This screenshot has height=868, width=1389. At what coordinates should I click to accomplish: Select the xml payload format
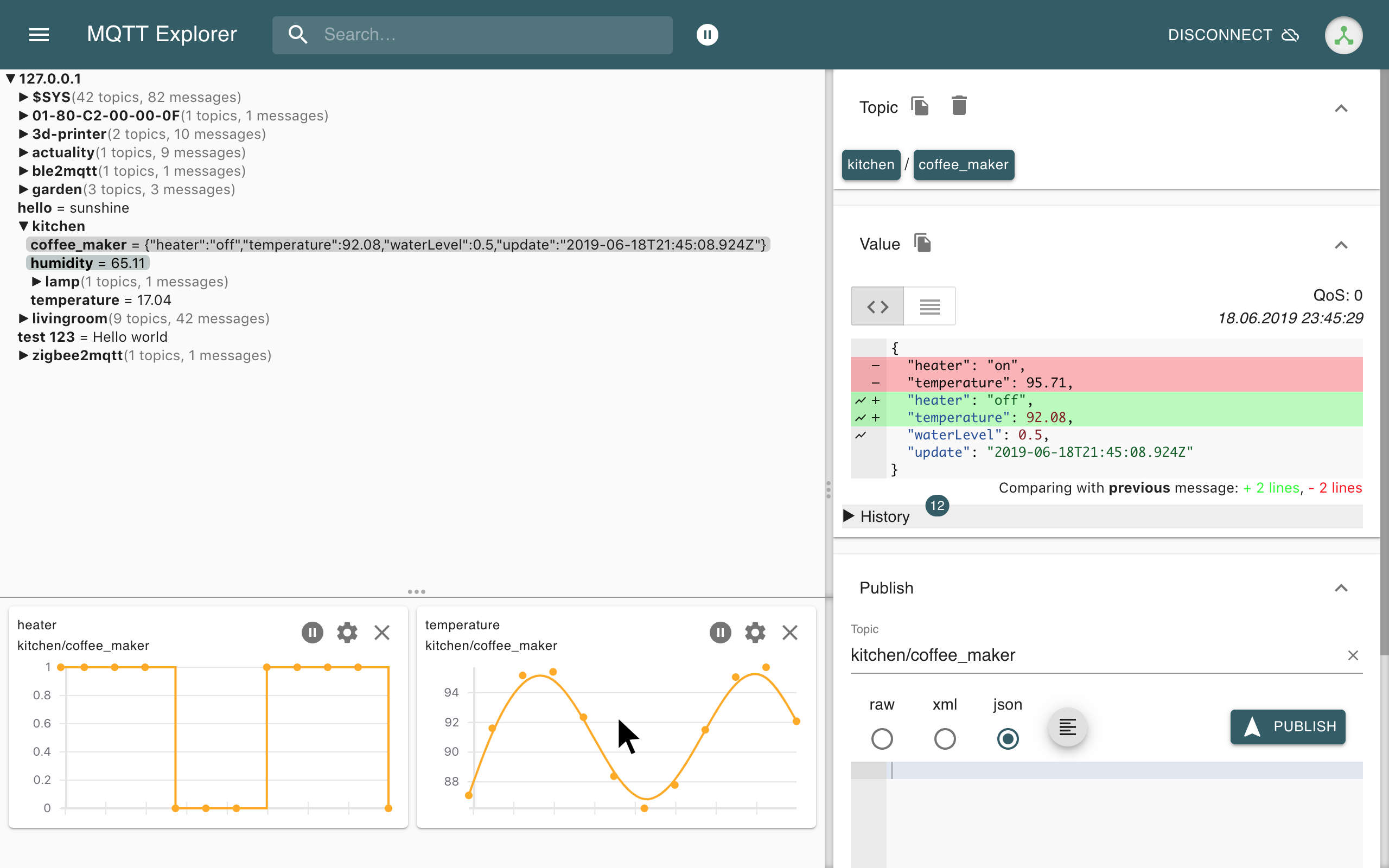[944, 739]
